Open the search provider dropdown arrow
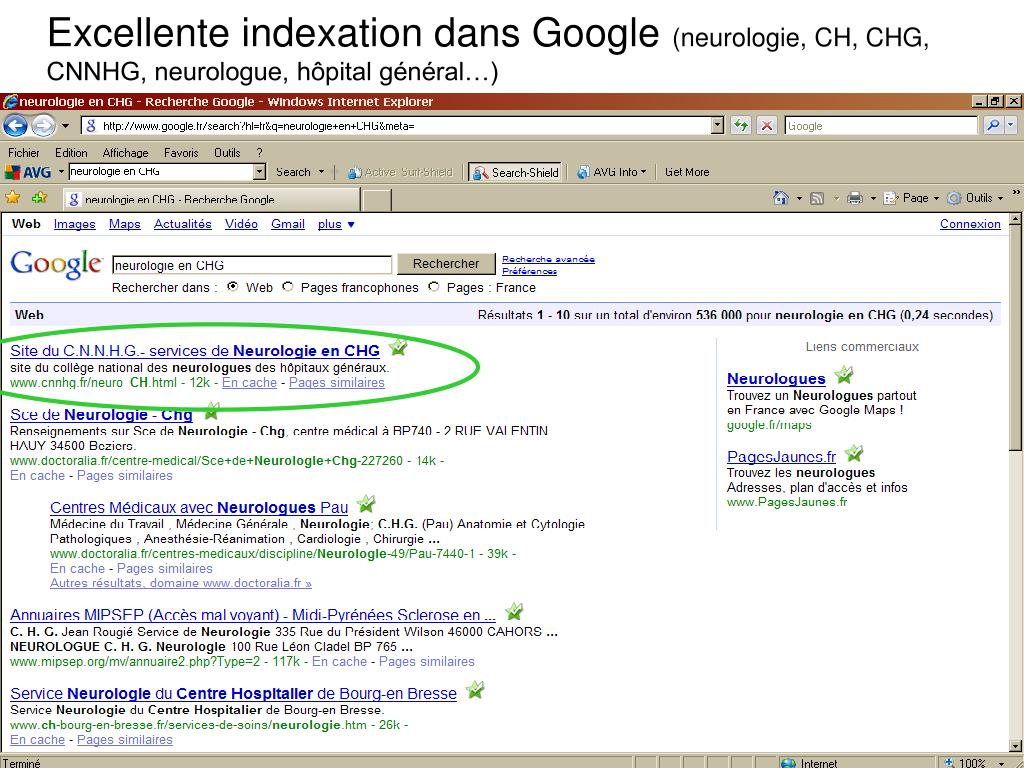This screenshot has width=1024, height=768. 1010,125
